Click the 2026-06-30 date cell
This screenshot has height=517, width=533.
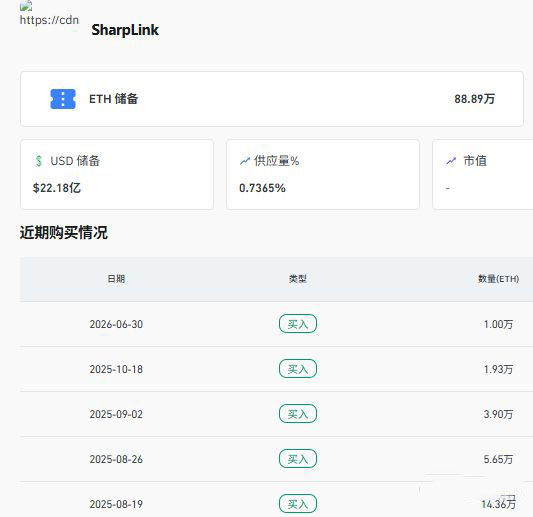coord(116,324)
